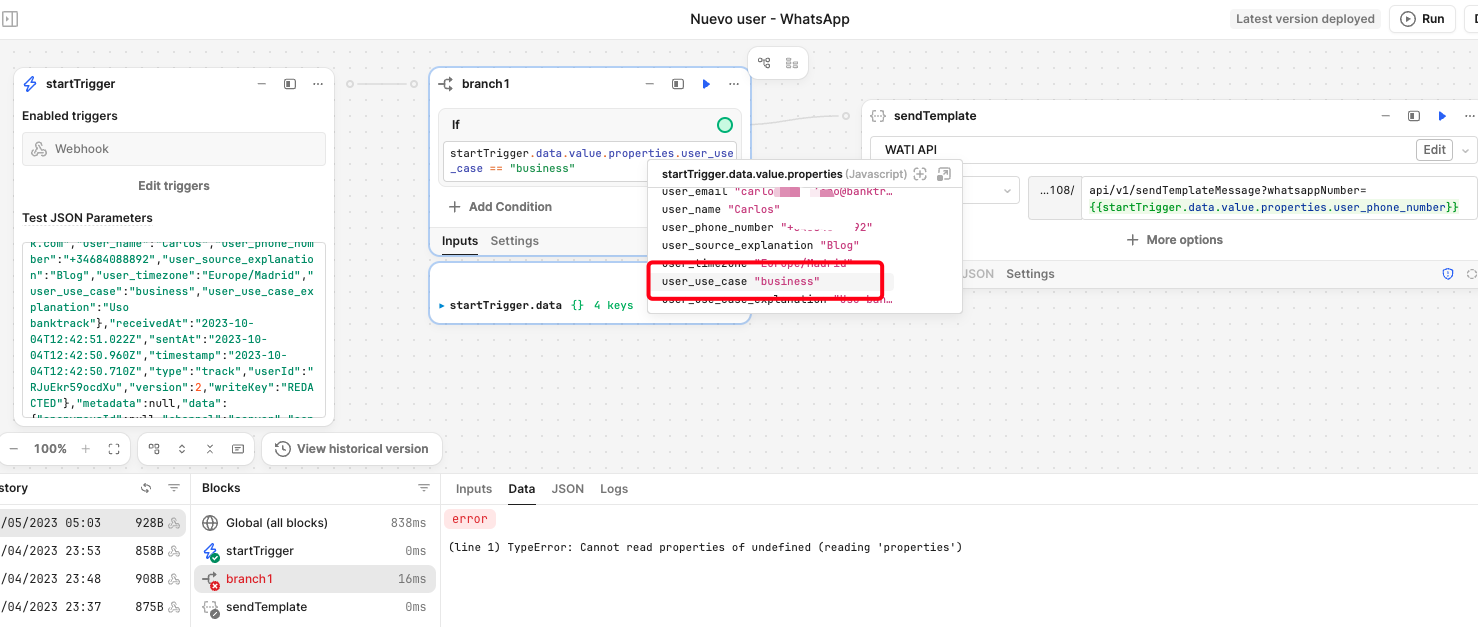Click Edit next to WATI API
The height and width of the screenshot is (627, 1478).
tap(1435, 150)
